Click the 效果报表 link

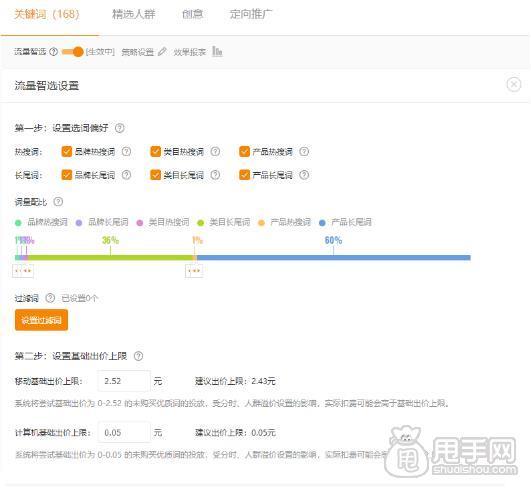190,52
